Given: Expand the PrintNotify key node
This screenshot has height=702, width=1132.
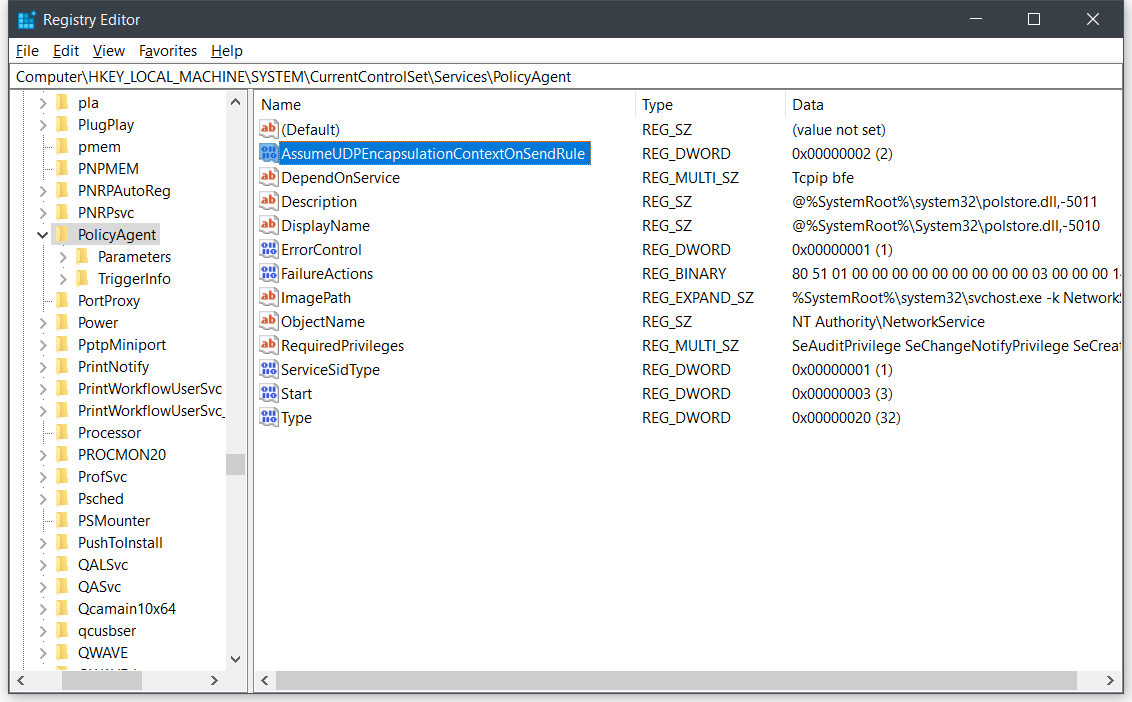Looking at the screenshot, I should point(43,367).
